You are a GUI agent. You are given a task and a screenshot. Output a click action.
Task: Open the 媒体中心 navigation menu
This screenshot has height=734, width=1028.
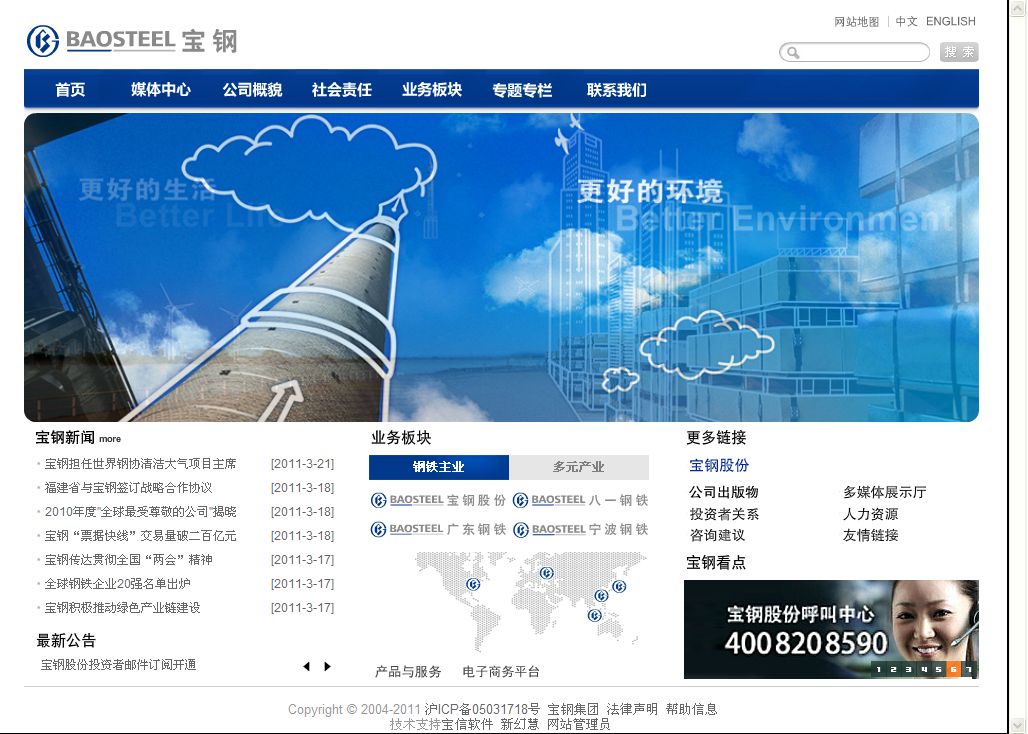point(160,89)
